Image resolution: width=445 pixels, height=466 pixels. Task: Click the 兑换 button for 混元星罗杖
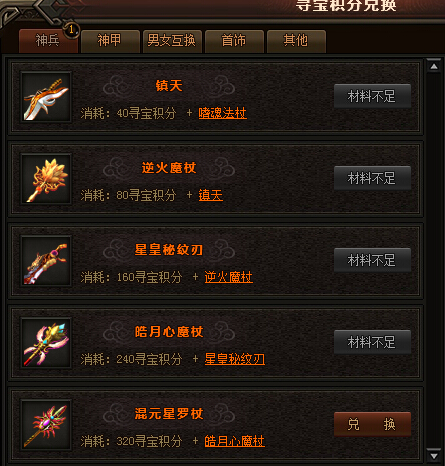point(372,424)
